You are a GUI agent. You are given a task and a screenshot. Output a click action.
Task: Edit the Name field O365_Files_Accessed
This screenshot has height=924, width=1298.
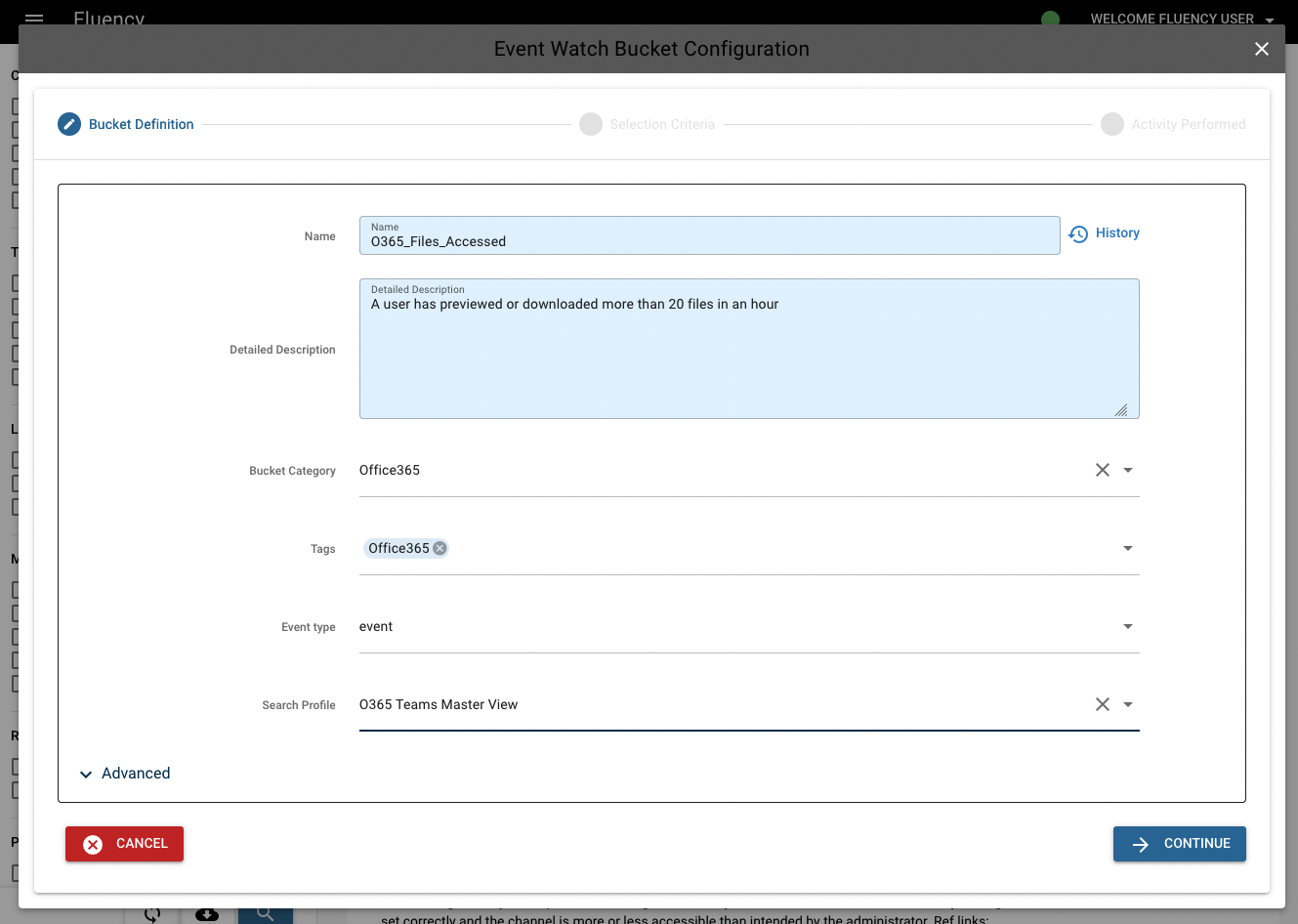coord(710,235)
